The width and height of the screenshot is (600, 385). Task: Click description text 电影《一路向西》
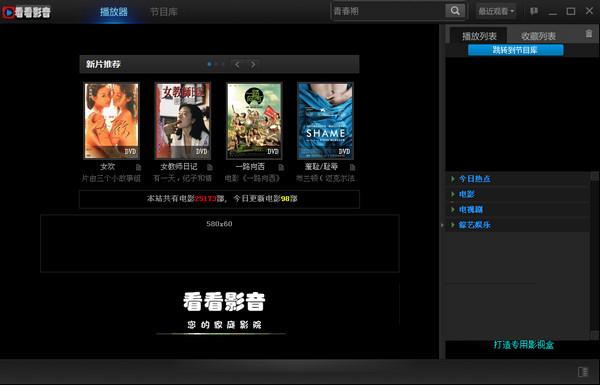click(253, 179)
